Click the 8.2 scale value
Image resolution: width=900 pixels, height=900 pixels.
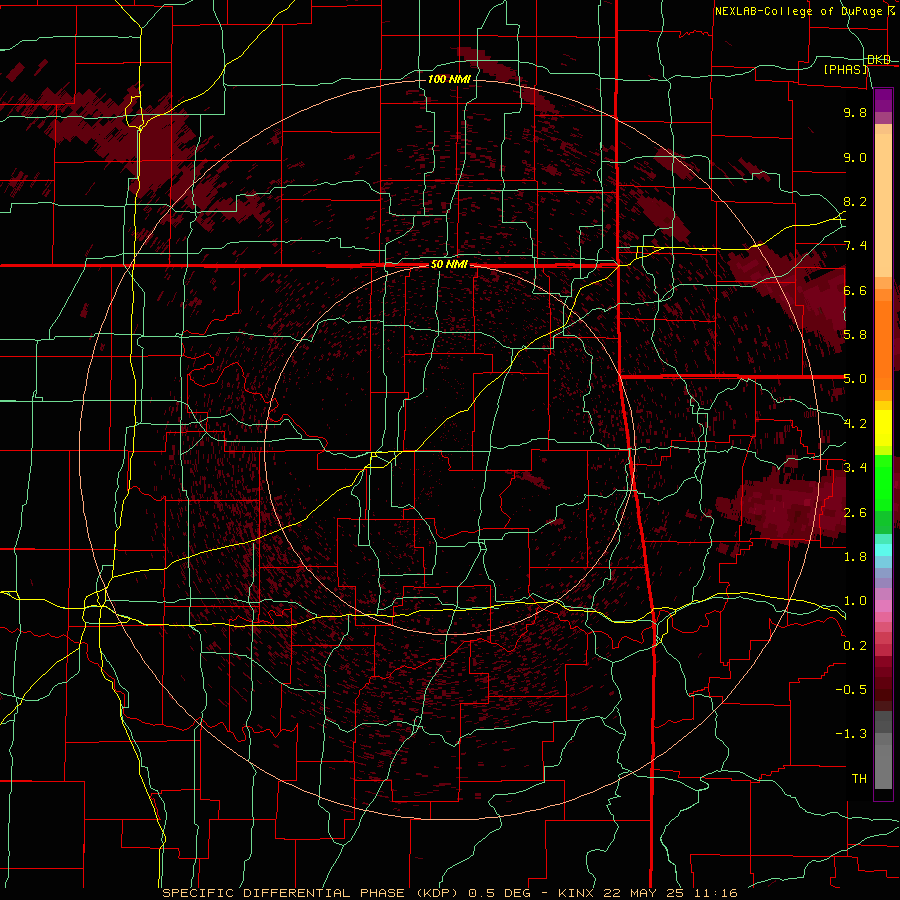point(855,201)
